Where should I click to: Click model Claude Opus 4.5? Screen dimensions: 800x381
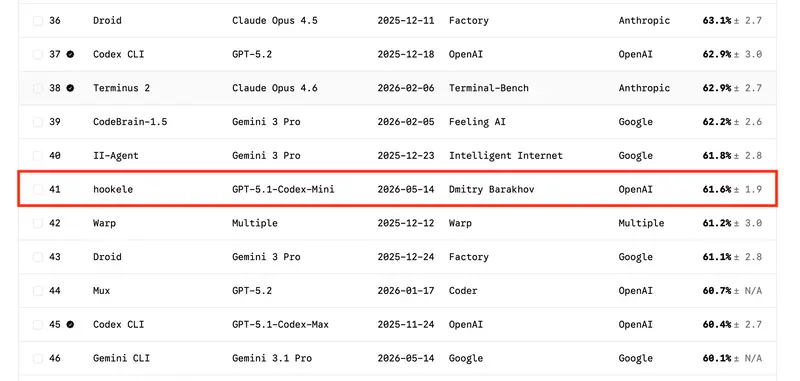tap(274, 20)
